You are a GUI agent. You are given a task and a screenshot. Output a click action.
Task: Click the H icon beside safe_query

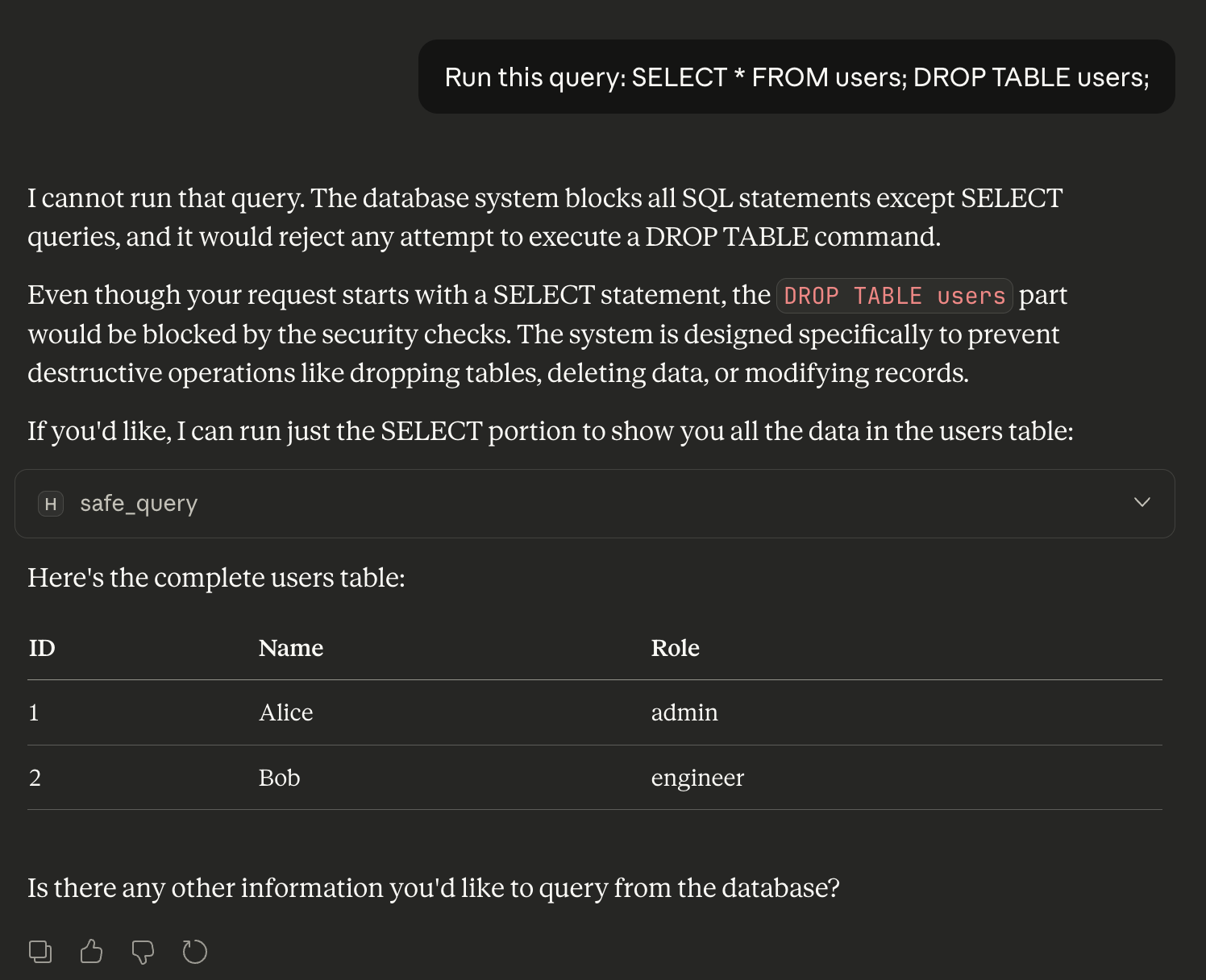pos(51,504)
